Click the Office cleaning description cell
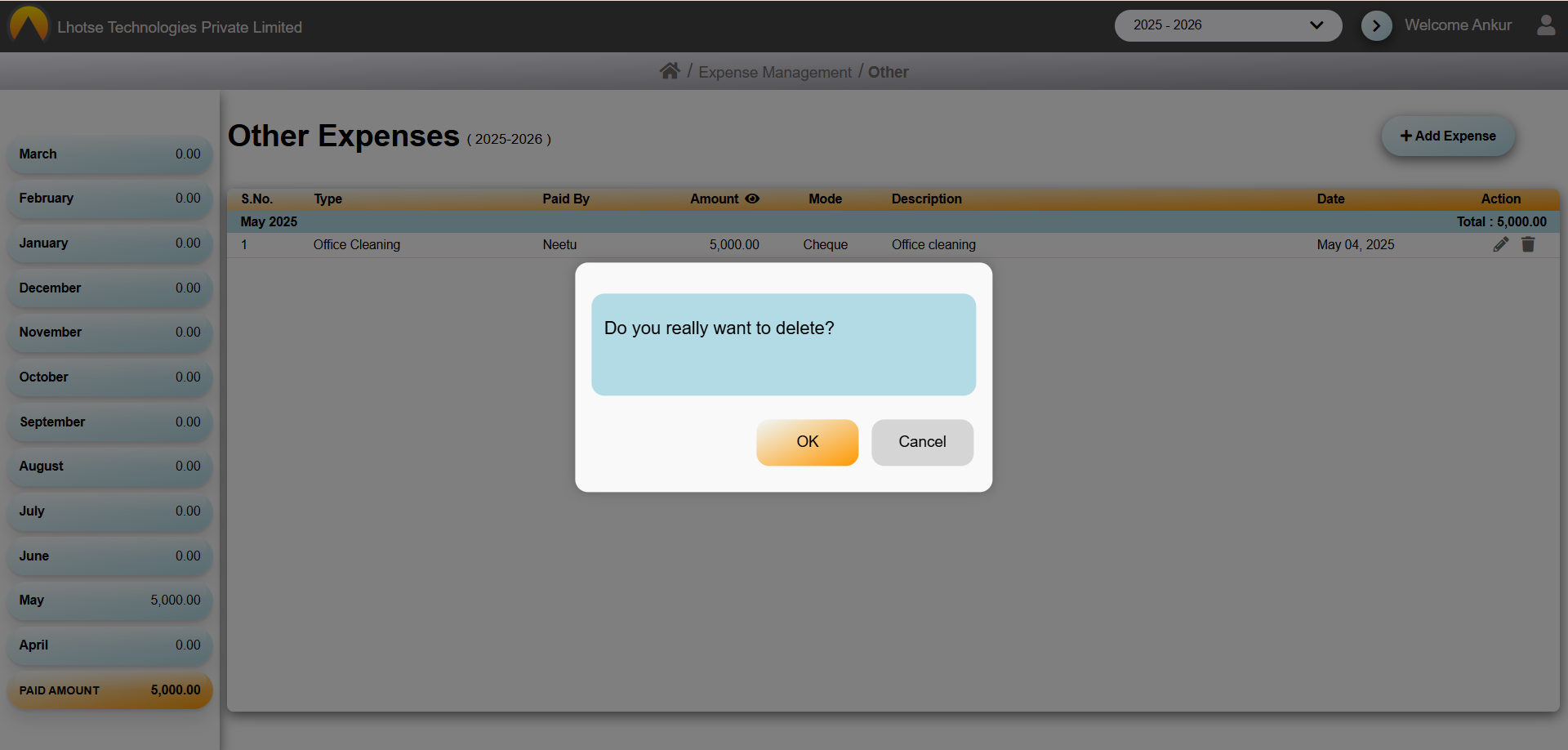The width and height of the screenshot is (1568, 750). tap(933, 244)
